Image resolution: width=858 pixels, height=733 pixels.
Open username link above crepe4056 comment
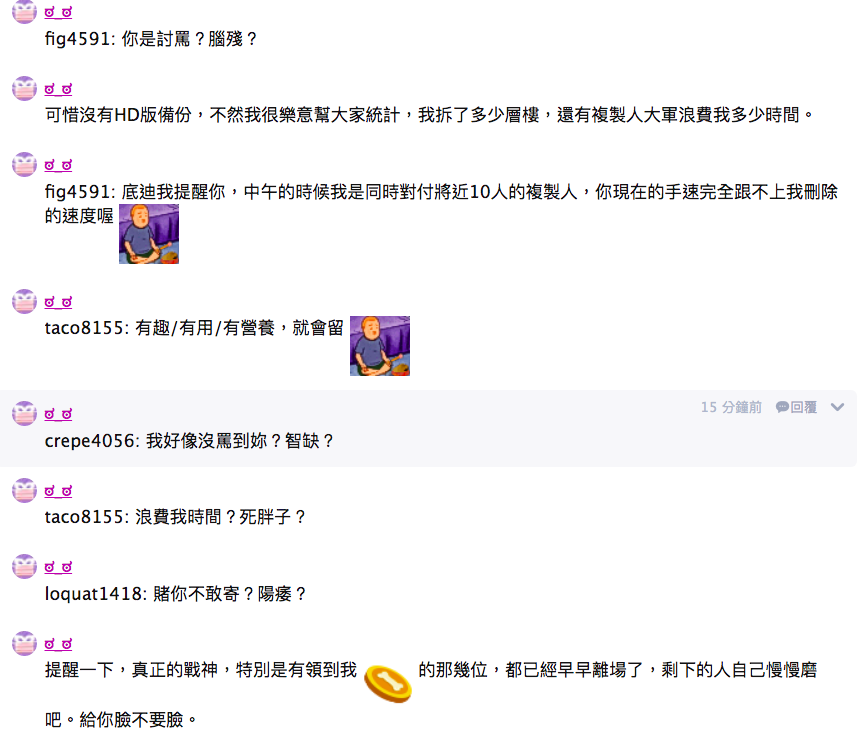pyautogui.click(x=59, y=414)
